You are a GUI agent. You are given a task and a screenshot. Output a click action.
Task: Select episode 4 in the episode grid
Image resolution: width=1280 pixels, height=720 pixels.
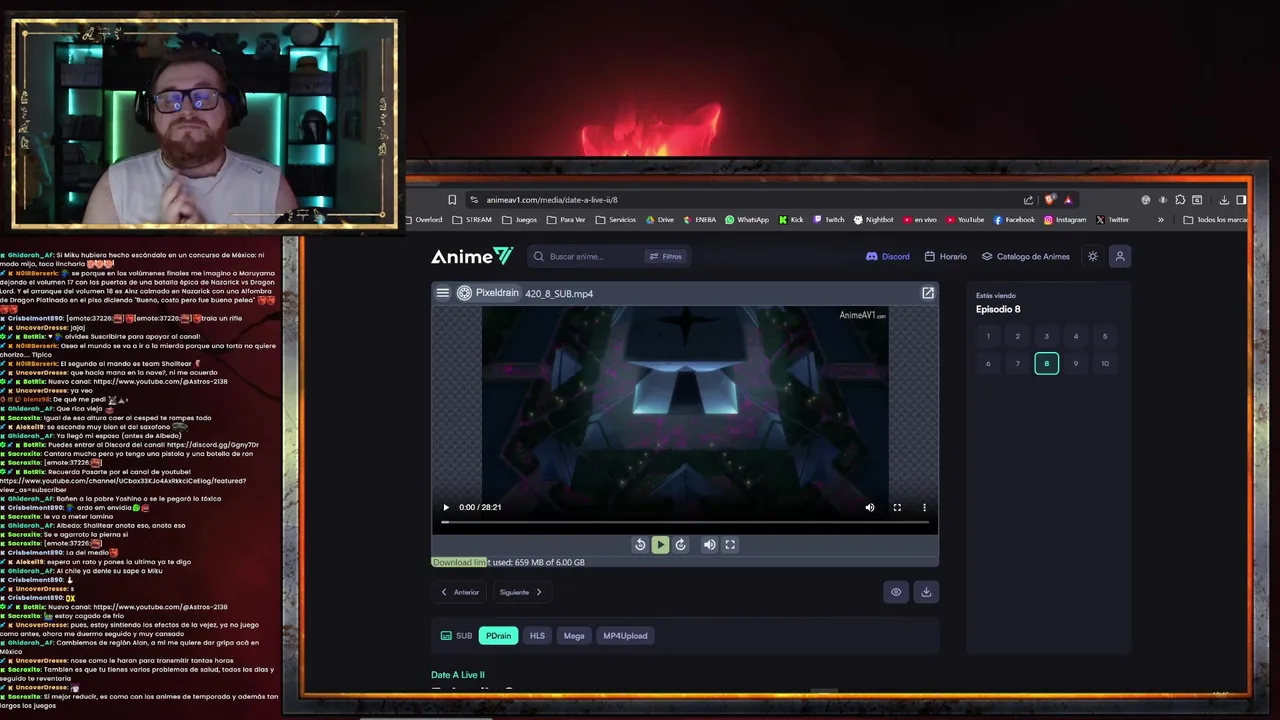[x=1076, y=336]
